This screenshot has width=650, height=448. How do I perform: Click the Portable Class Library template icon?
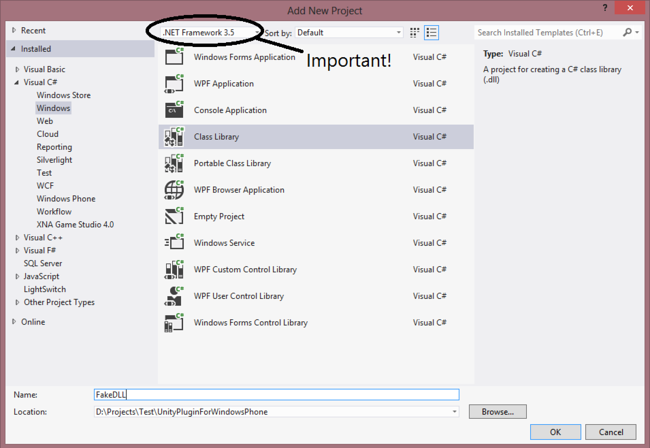tap(174, 163)
